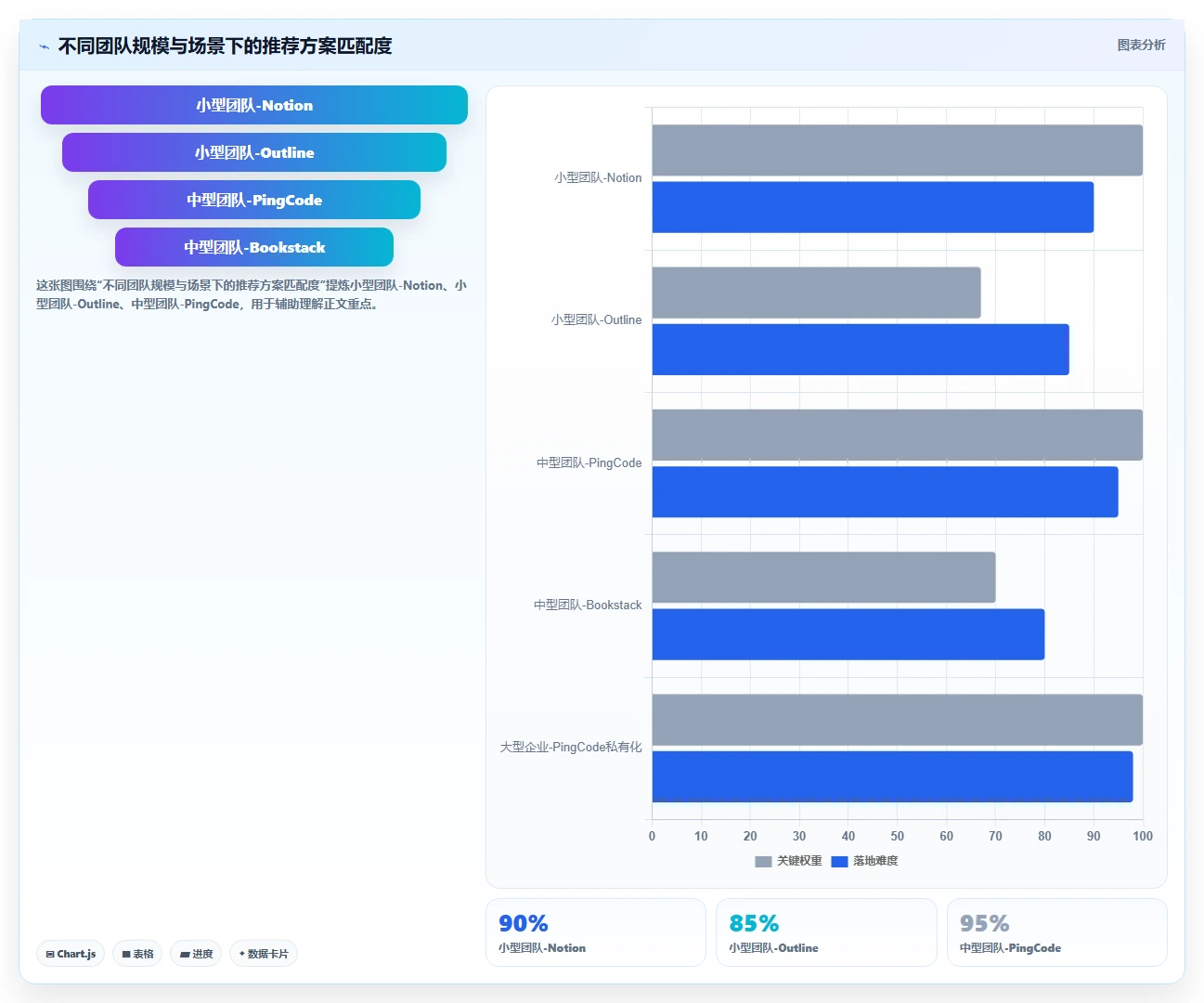Viewport: 1204px width, 1003px height.
Task: Click the 小型团队-Outline caption under 85%
Action: (773, 948)
